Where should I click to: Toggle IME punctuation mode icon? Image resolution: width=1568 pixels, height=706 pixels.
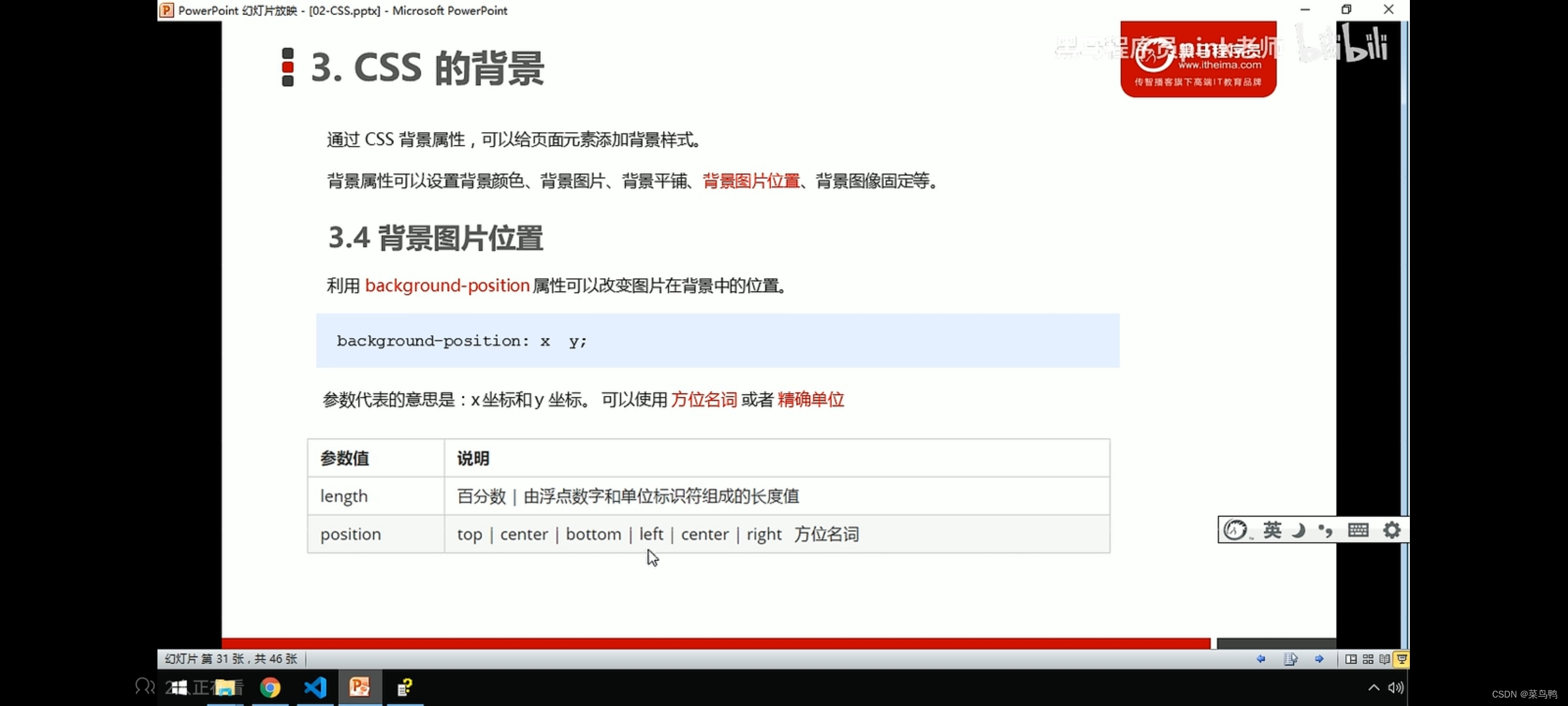coord(1325,529)
